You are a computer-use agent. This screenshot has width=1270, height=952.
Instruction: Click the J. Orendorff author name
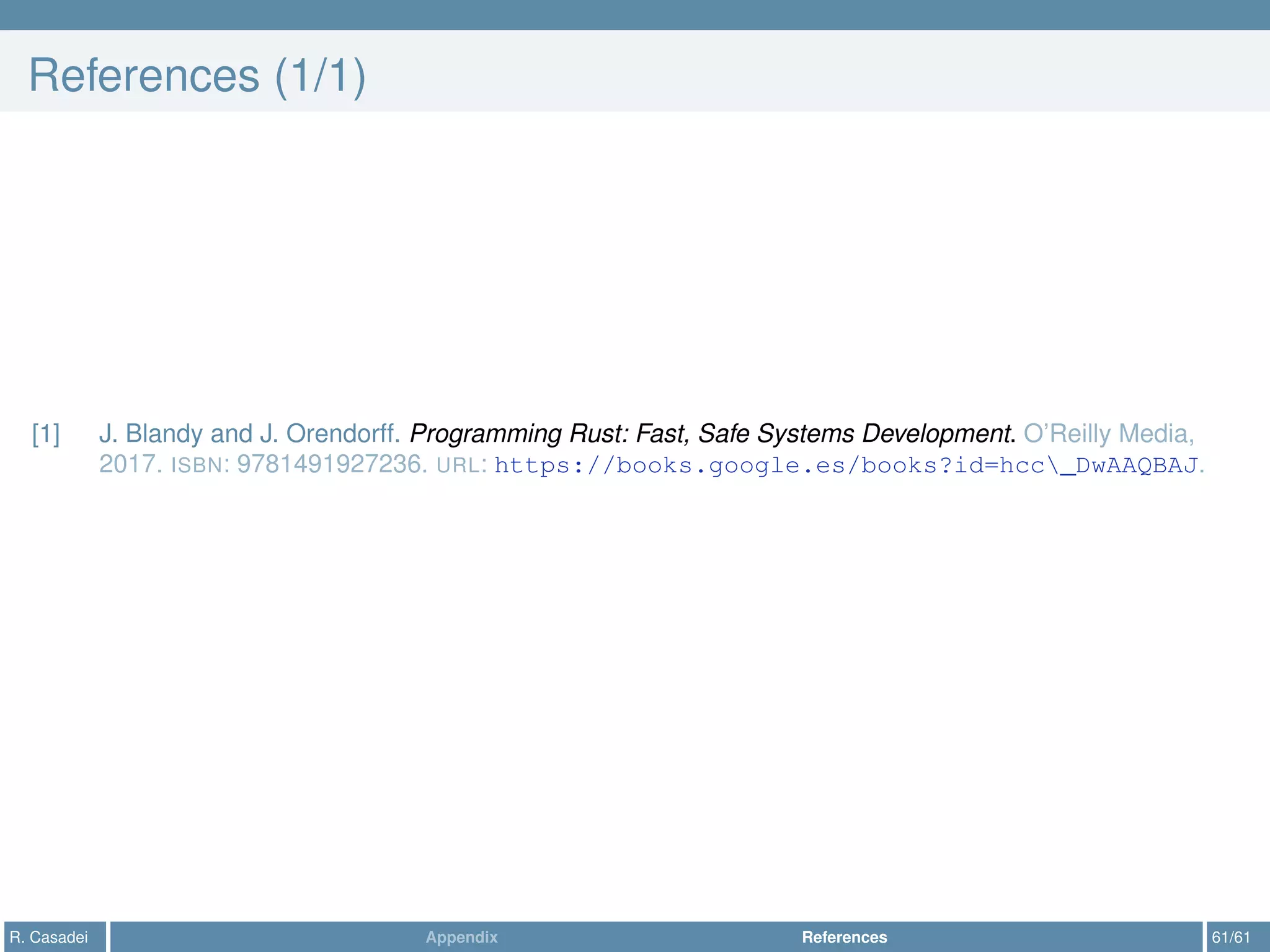pos(330,434)
